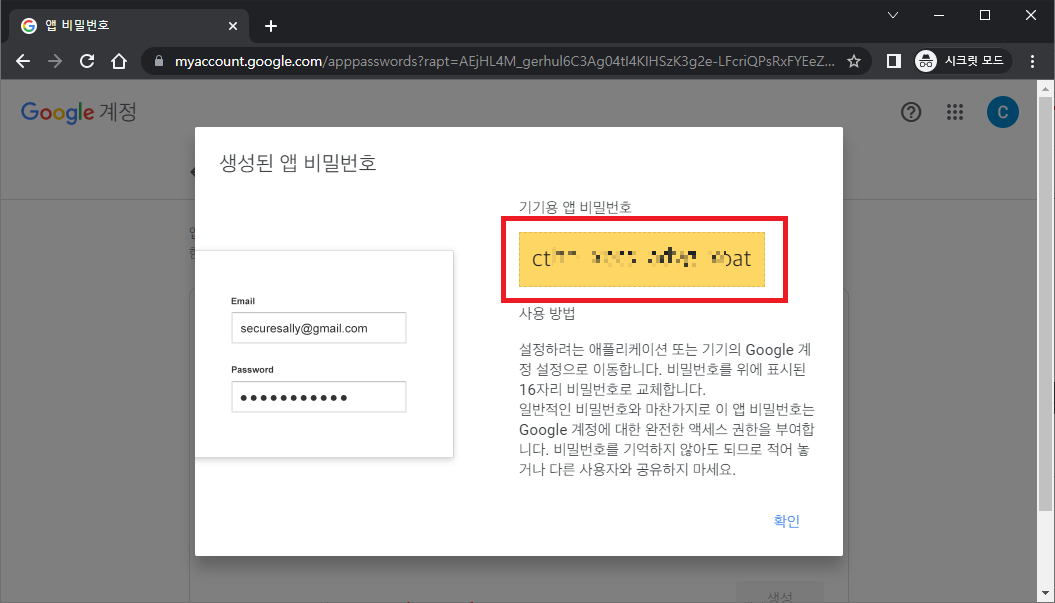Screen dimensions: 1055x603
Task: Open the Google help question mark
Action: [x=911, y=112]
